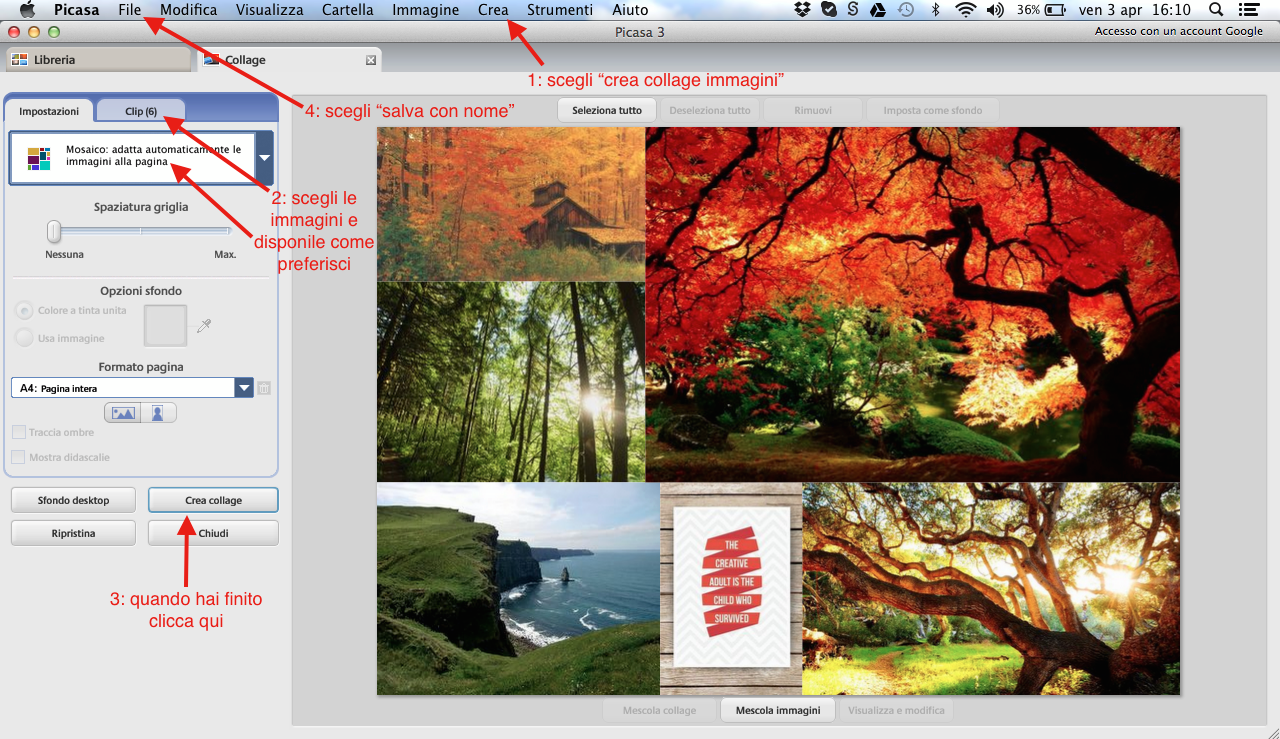Select the 'Colore a tinta unita' radio button
Screen dimensions: 1280x739
(24, 311)
